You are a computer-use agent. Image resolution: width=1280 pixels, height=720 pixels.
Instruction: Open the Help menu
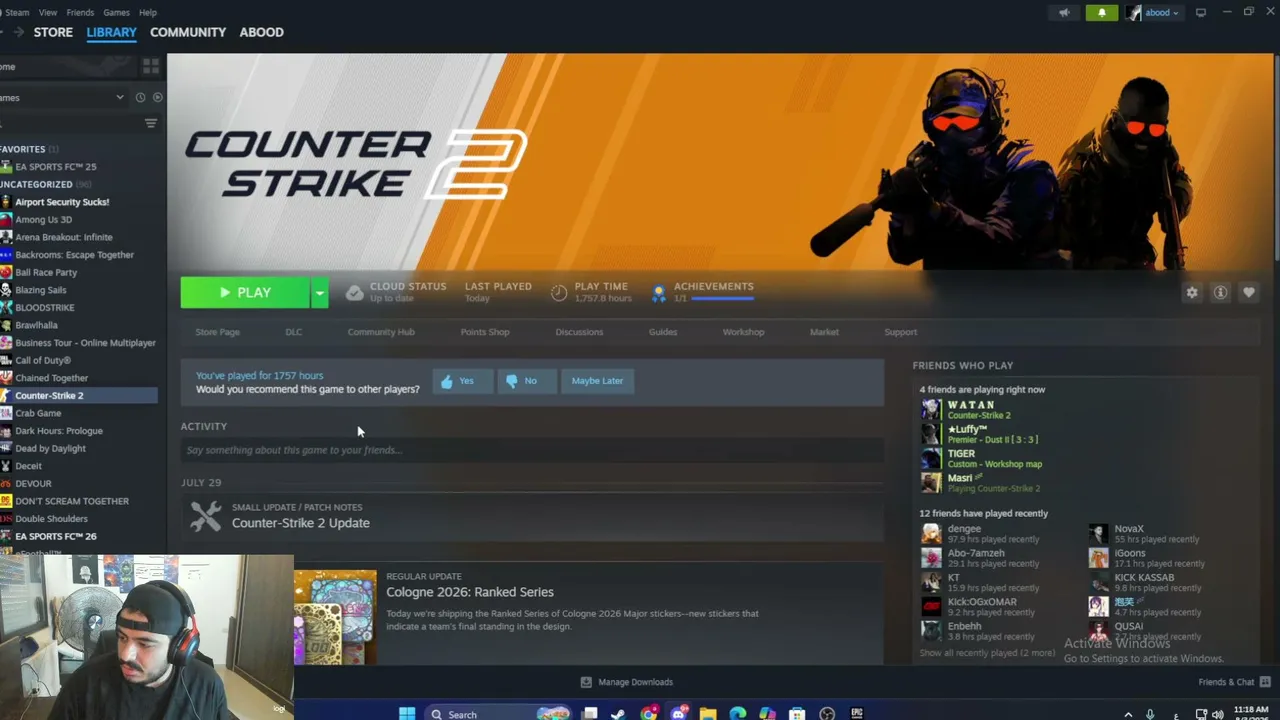point(148,13)
